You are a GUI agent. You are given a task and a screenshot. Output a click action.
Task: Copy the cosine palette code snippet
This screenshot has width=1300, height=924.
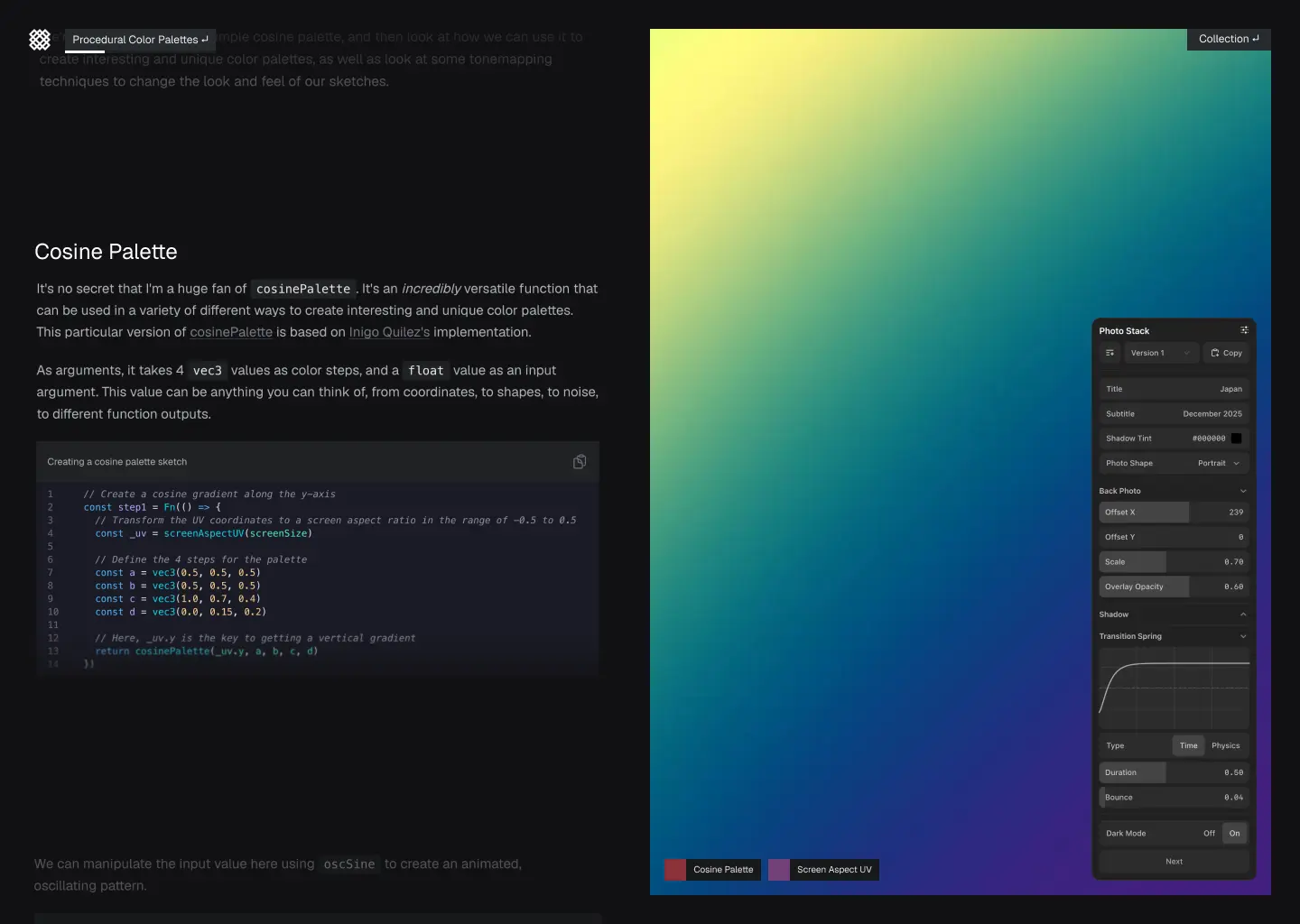click(580, 462)
